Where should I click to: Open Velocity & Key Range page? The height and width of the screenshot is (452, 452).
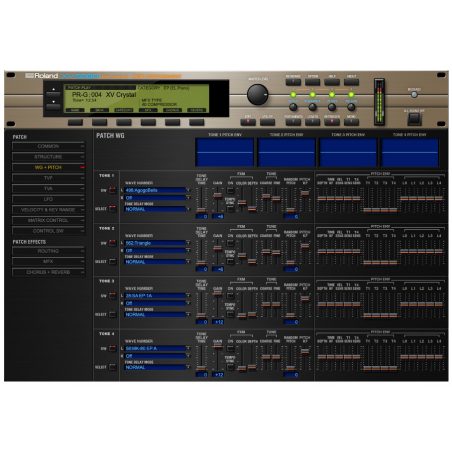click(48, 210)
